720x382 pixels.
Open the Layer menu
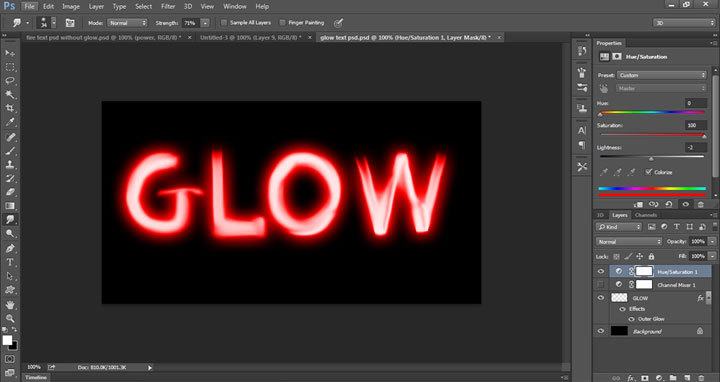tap(96, 6)
